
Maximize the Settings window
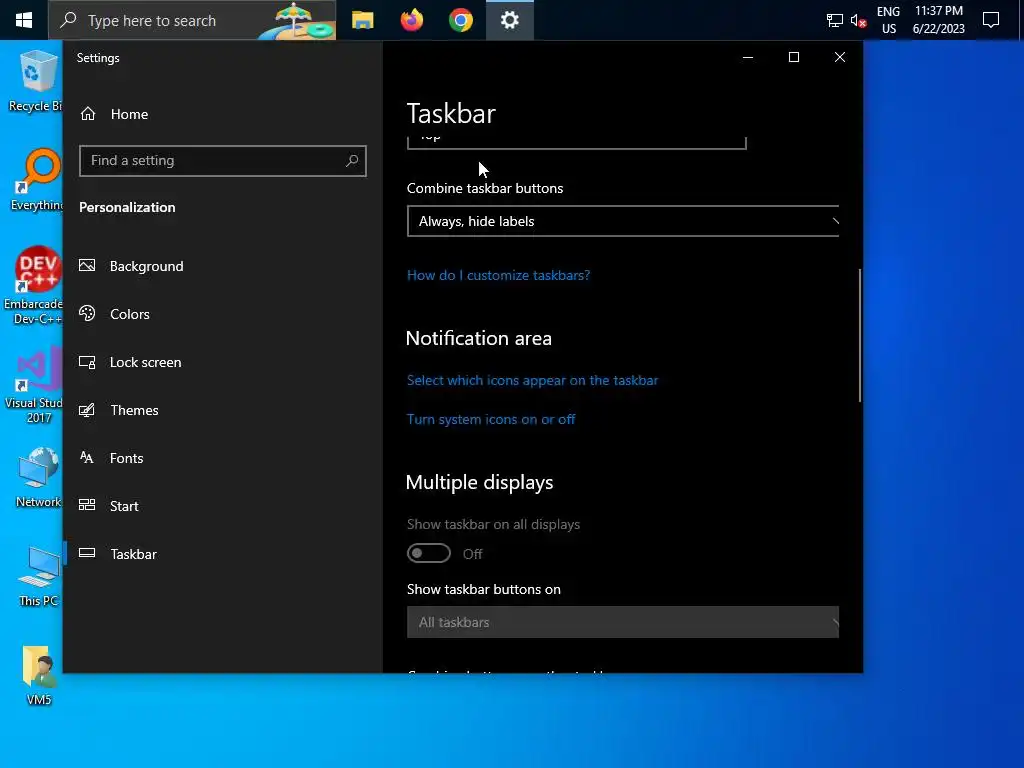coord(794,57)
